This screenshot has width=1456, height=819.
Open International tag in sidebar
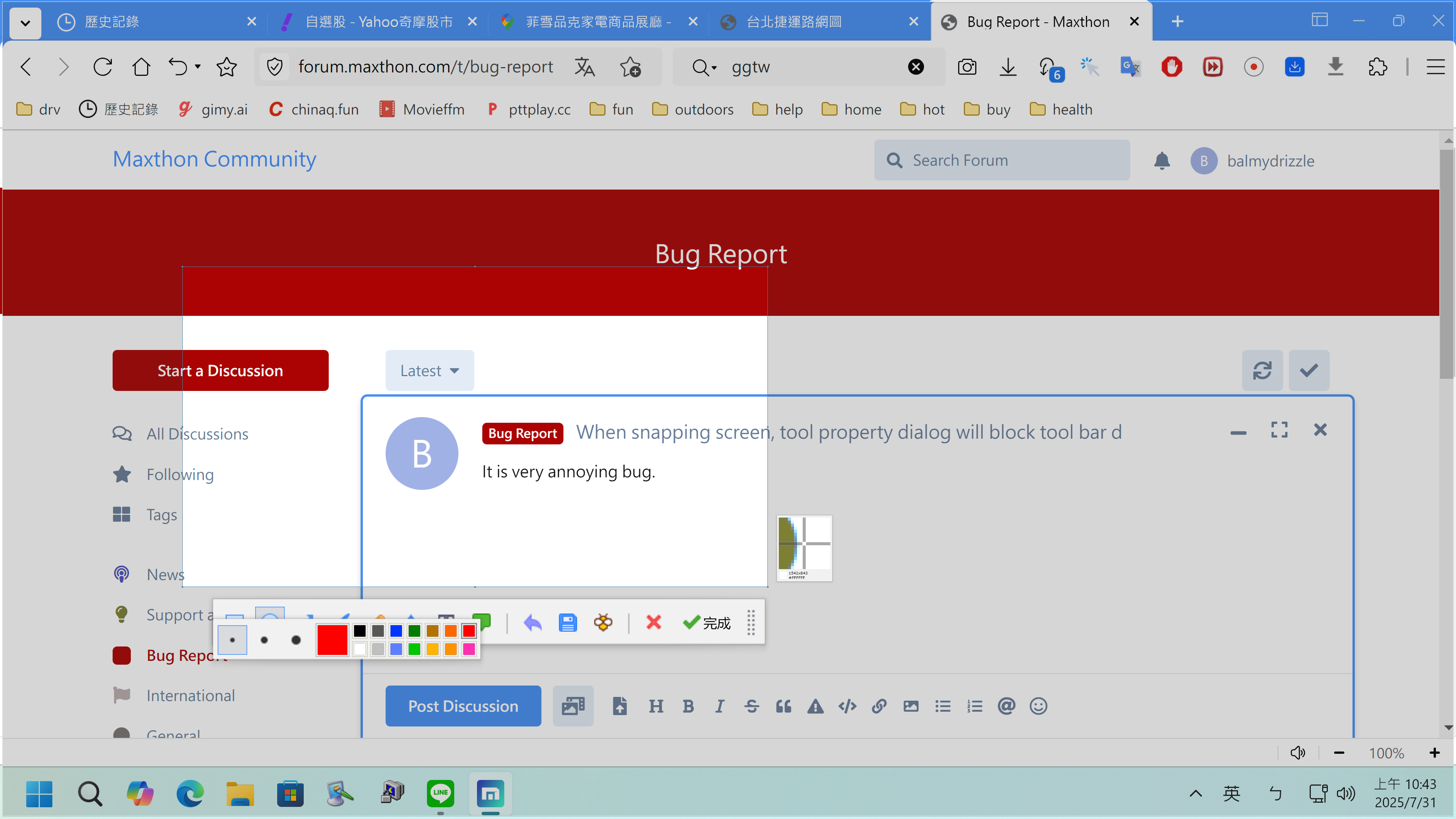coord(174,695)
